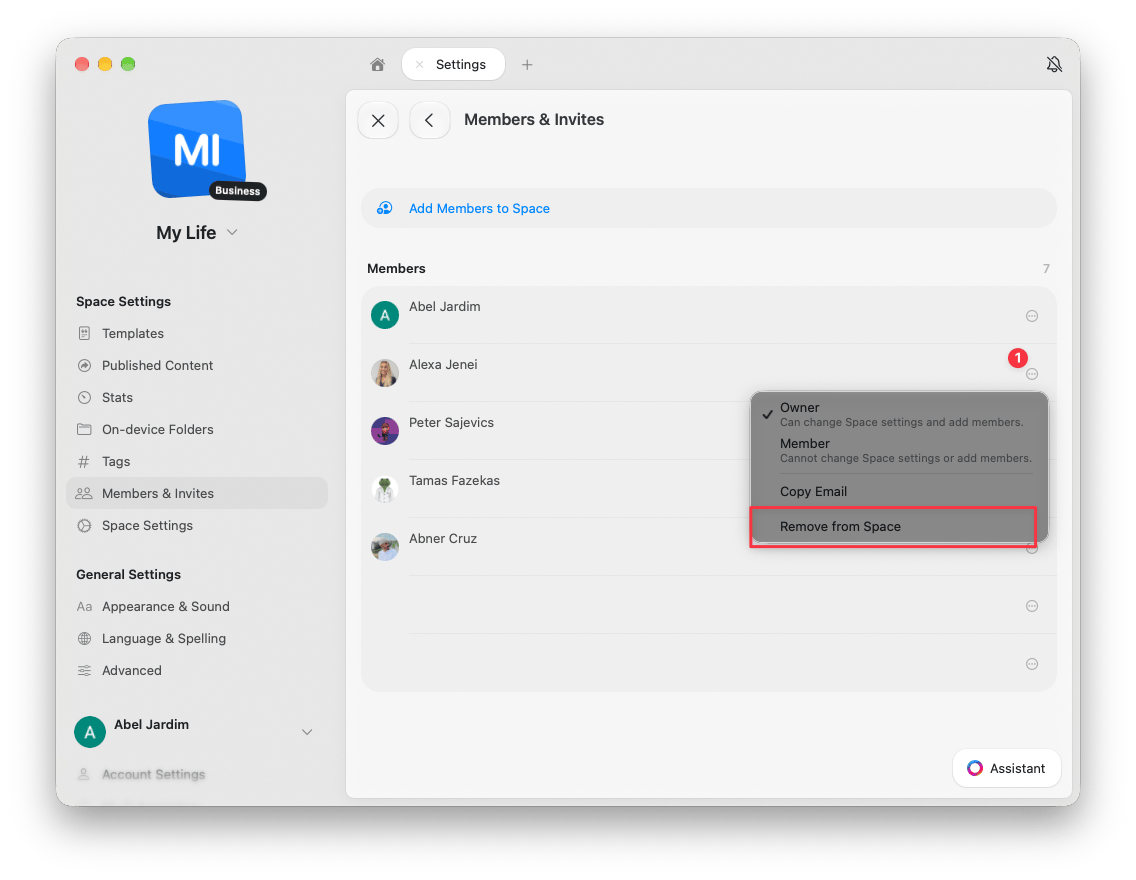Open the options icon for Abel Jardim

pos(1032,316)
